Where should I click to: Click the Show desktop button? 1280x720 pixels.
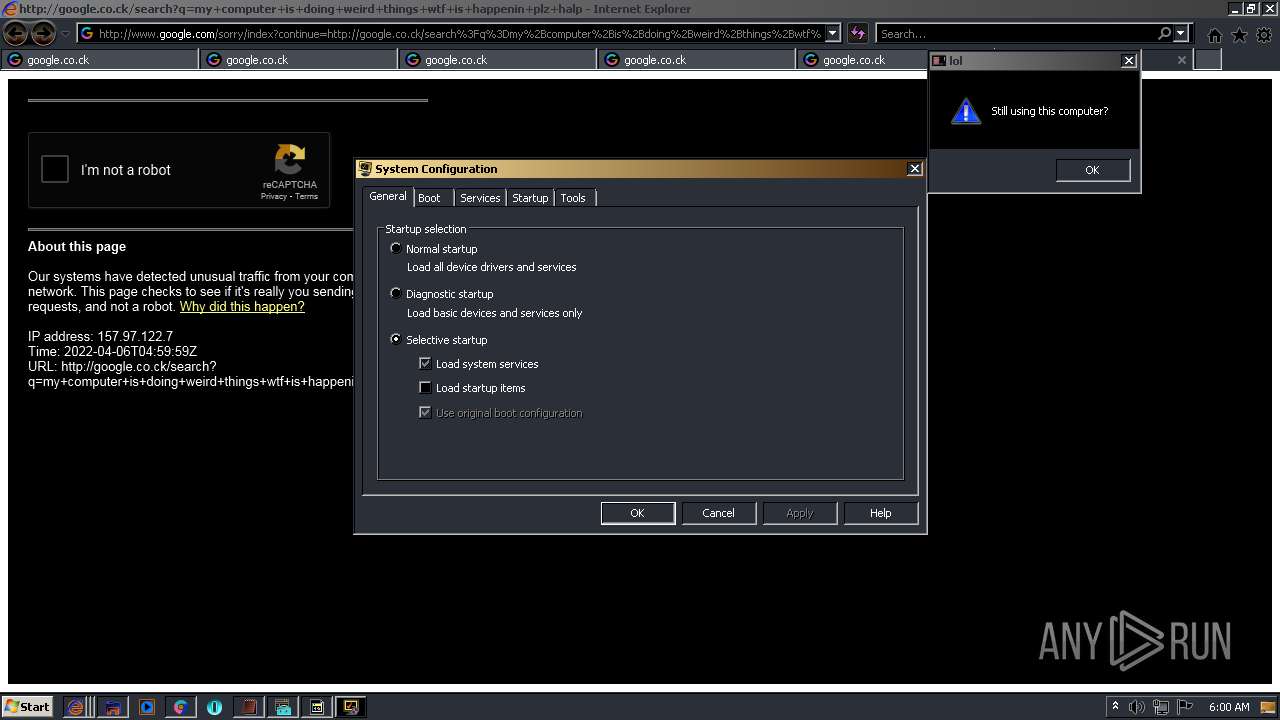[1268, 707]
